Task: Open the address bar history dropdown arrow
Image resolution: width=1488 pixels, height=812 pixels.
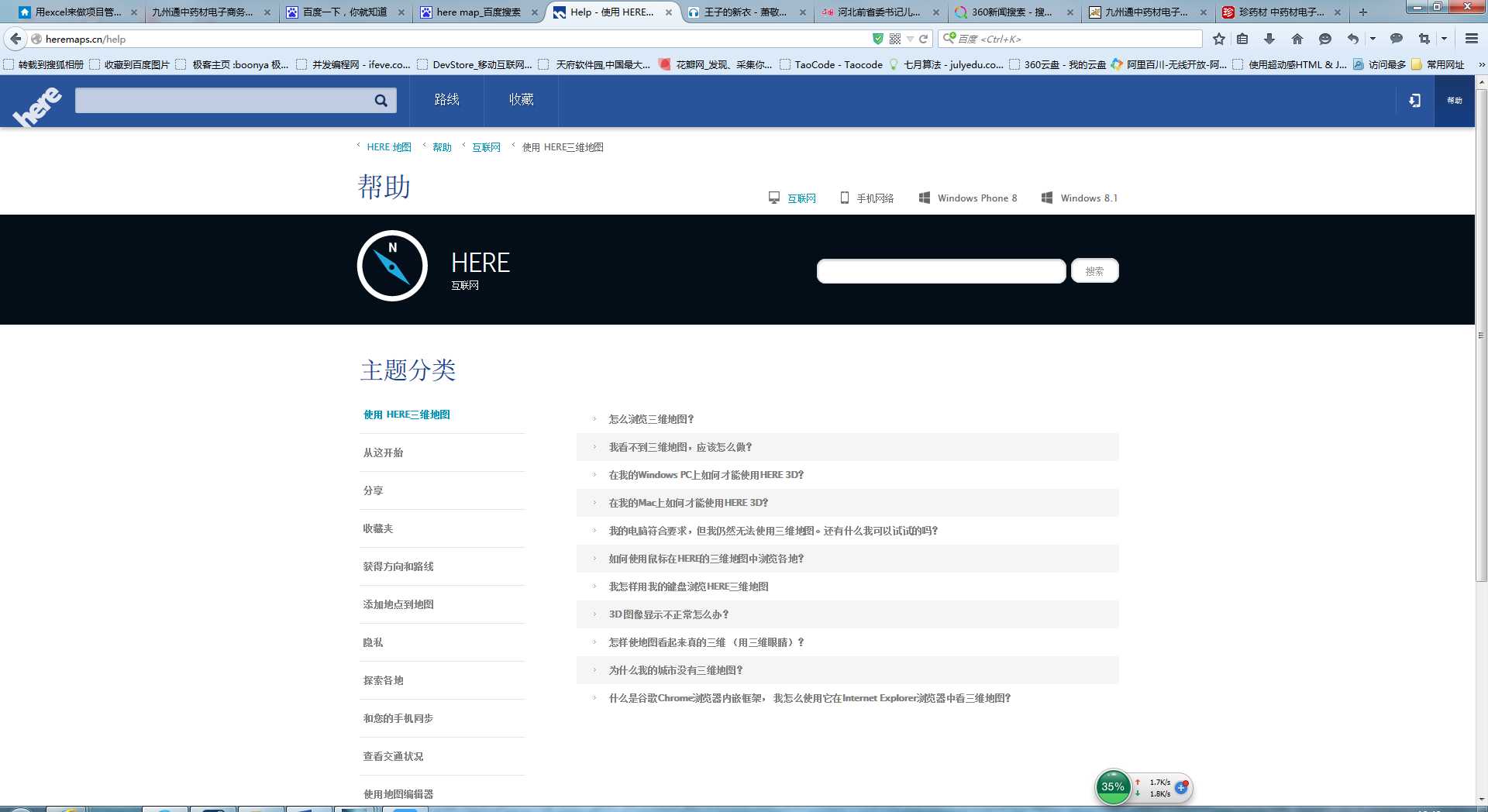Action: pyautogui.click(x=910, y=39)
